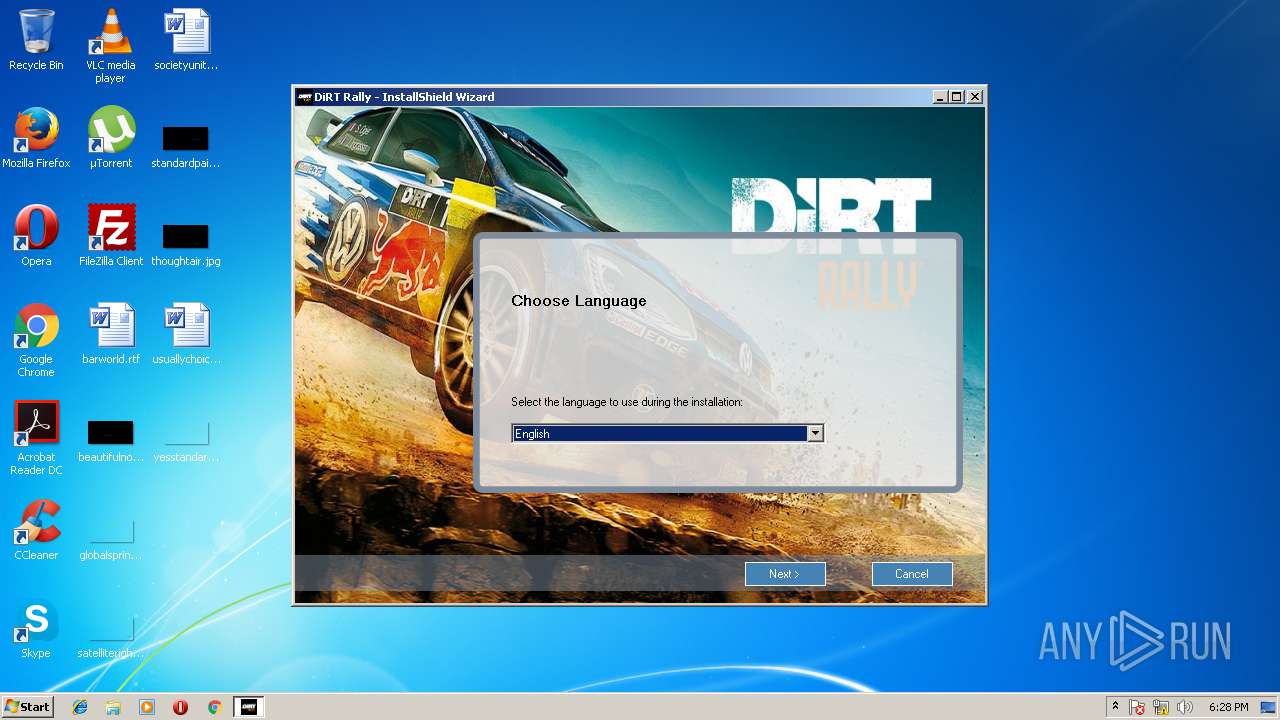The height and width of the screenshot is (720, 1280).
Task: Show hidden system tray icons
Action: pos(1115,707)
